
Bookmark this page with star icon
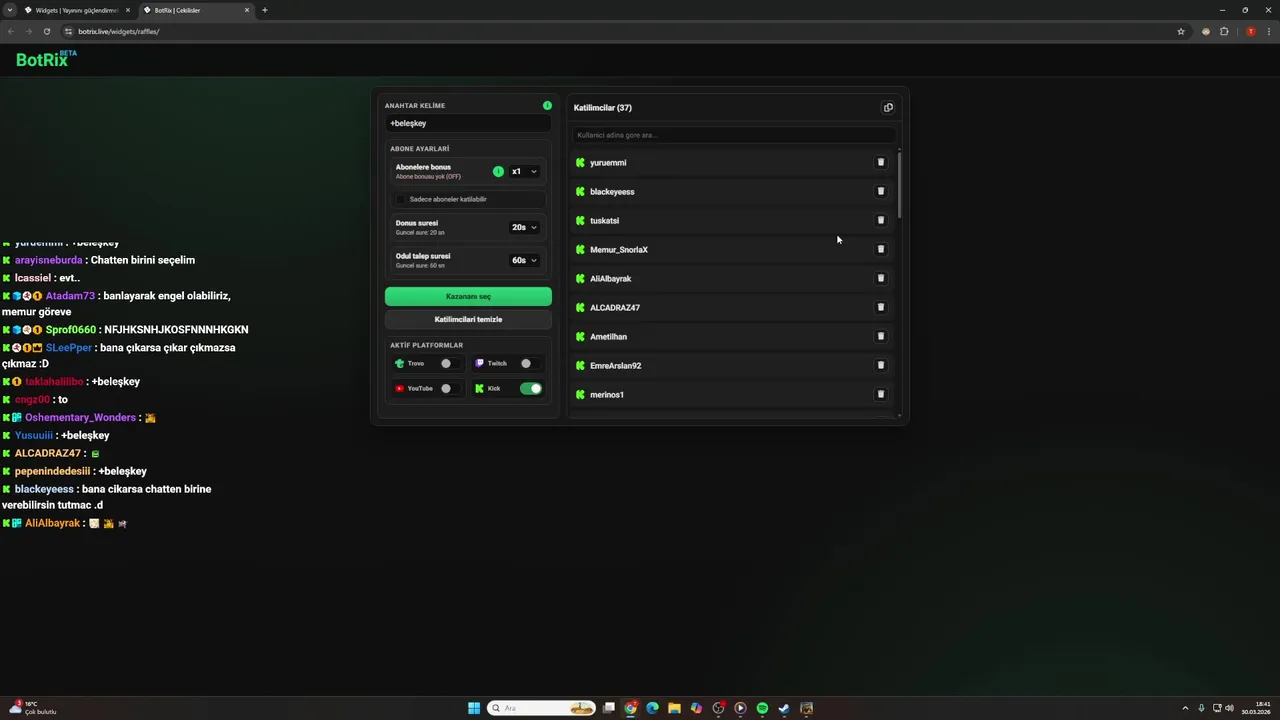[x=1181, y=31]
